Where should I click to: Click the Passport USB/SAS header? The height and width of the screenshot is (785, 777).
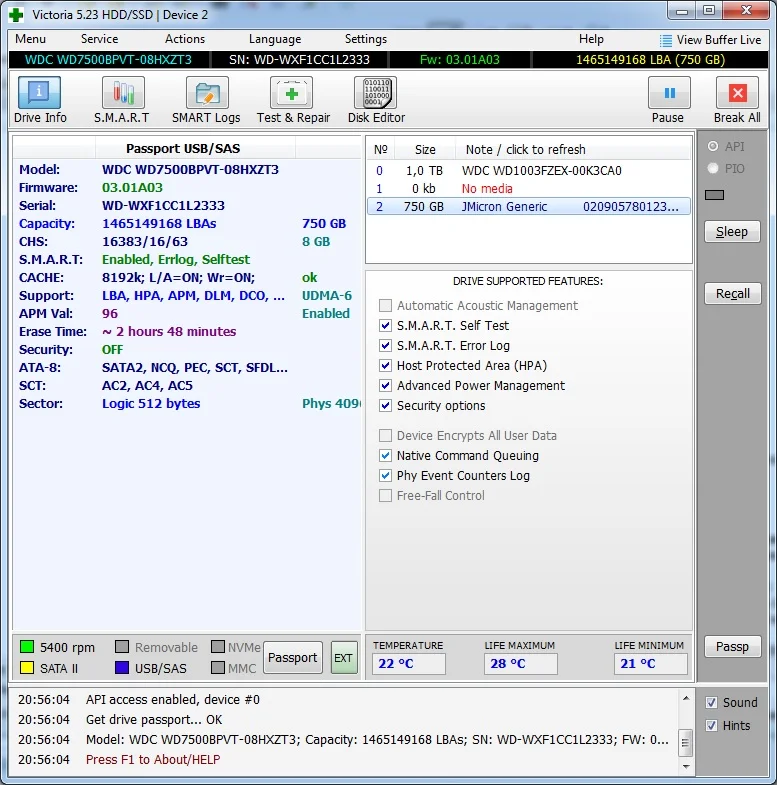tap(183, 149)
